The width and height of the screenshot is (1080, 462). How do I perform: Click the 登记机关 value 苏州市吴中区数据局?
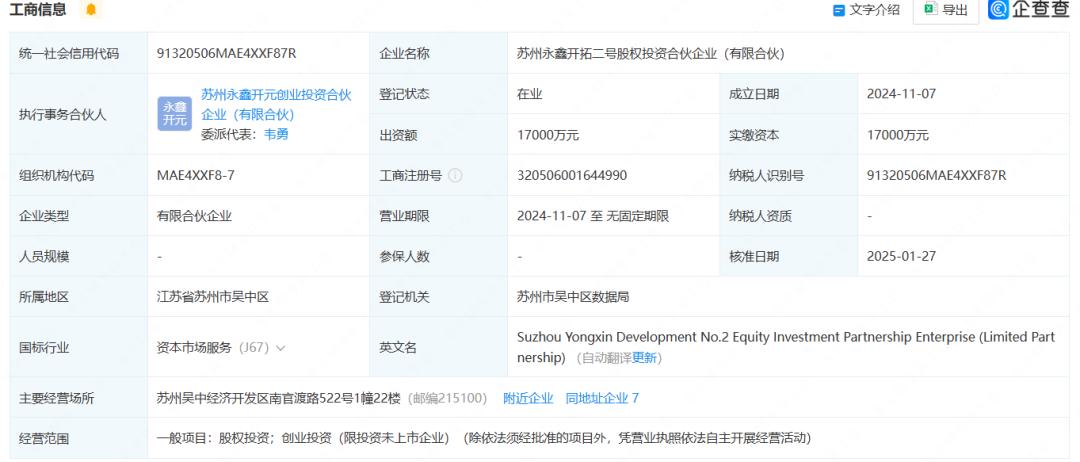click(x=573, y=297)
